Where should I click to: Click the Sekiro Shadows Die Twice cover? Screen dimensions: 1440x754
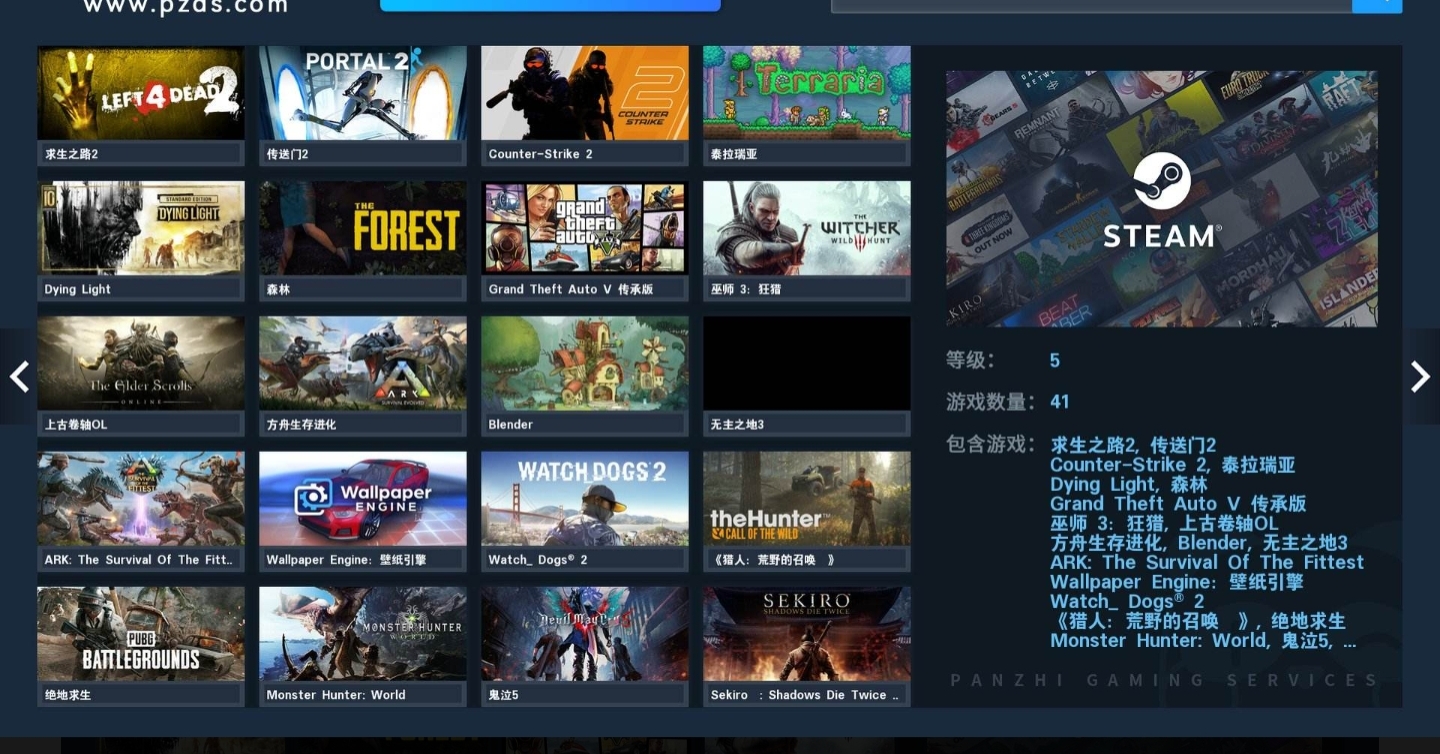(807, 633)
